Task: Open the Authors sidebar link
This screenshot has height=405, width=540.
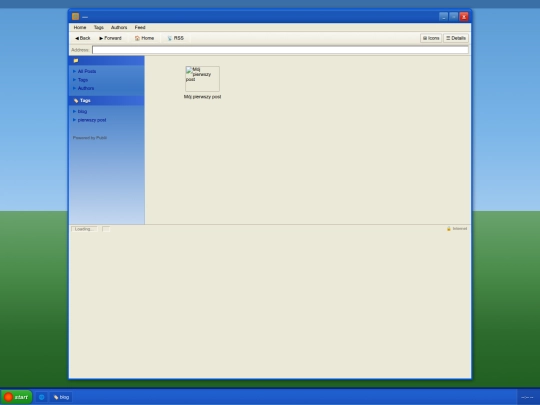Action: (x=86, y=88)
